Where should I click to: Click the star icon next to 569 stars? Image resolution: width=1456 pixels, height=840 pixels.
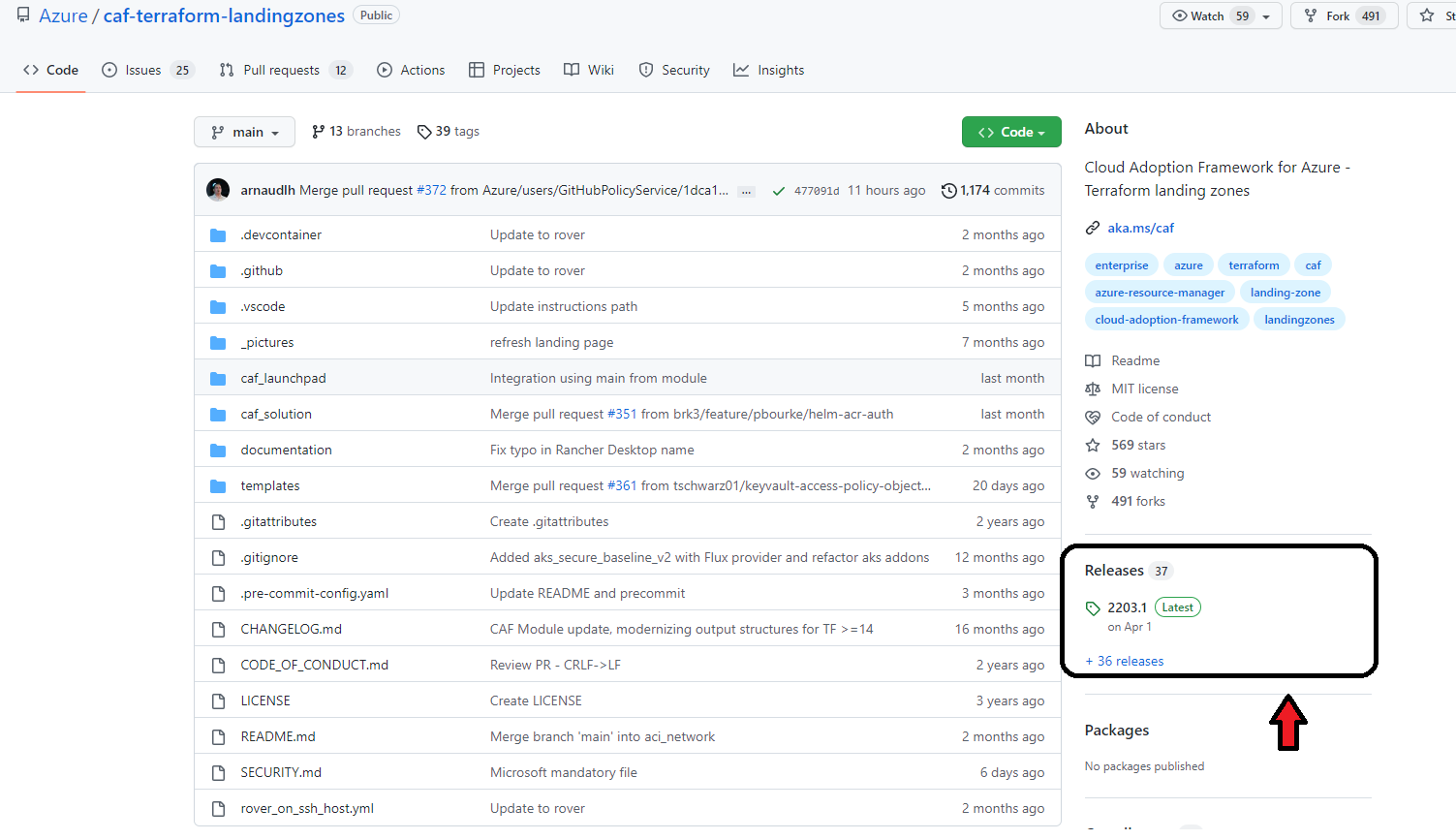coord(1093,446)
